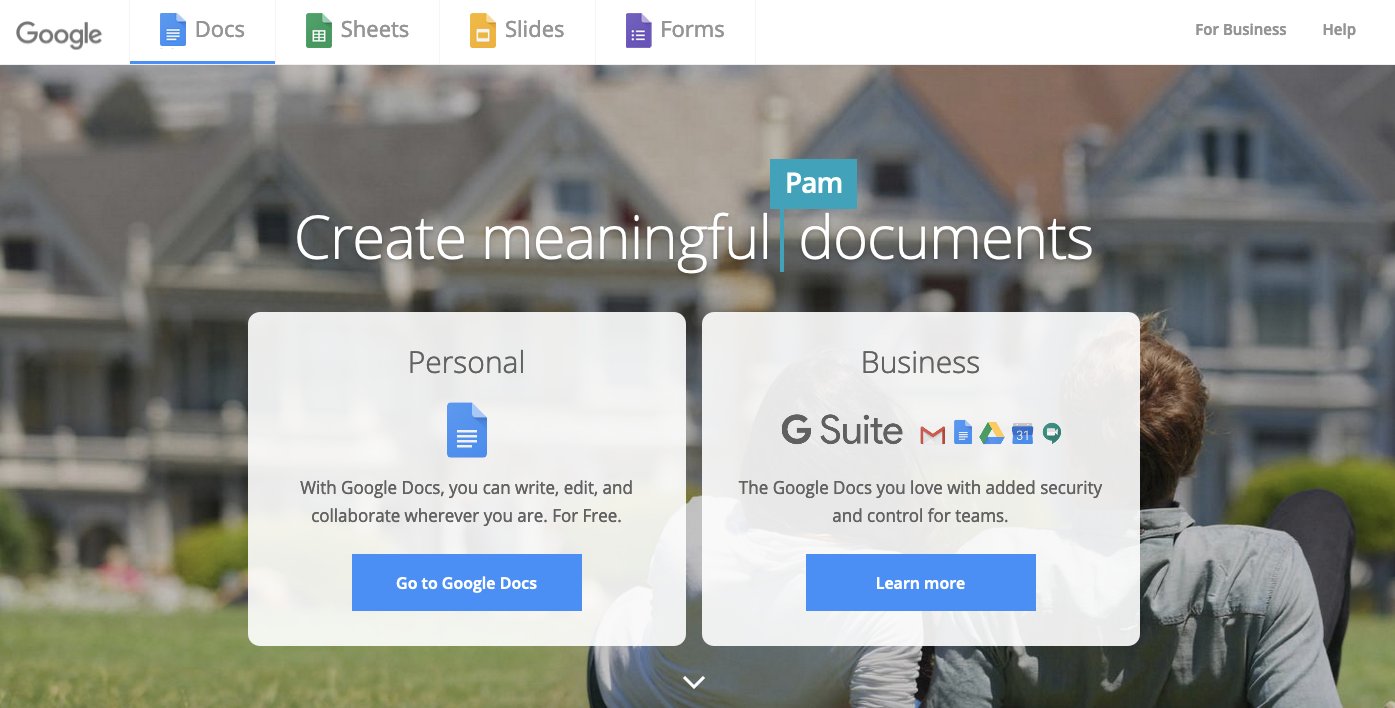1395x708 pixels.
Task: Click the yellow Slides icon in navigation
Action: (x=483, y=30)
